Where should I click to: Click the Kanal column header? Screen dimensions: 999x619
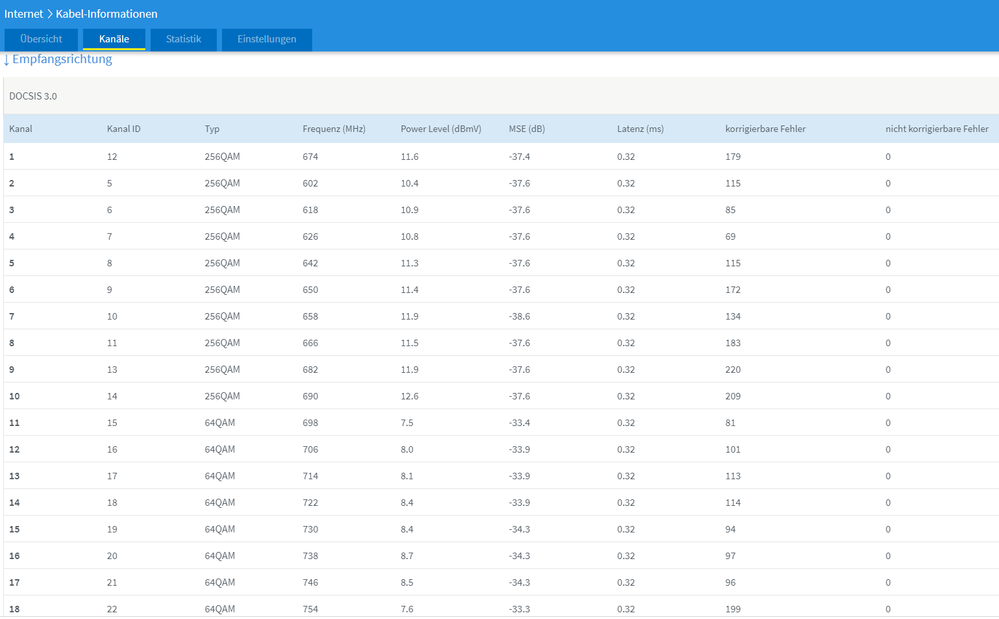[22, 129]
